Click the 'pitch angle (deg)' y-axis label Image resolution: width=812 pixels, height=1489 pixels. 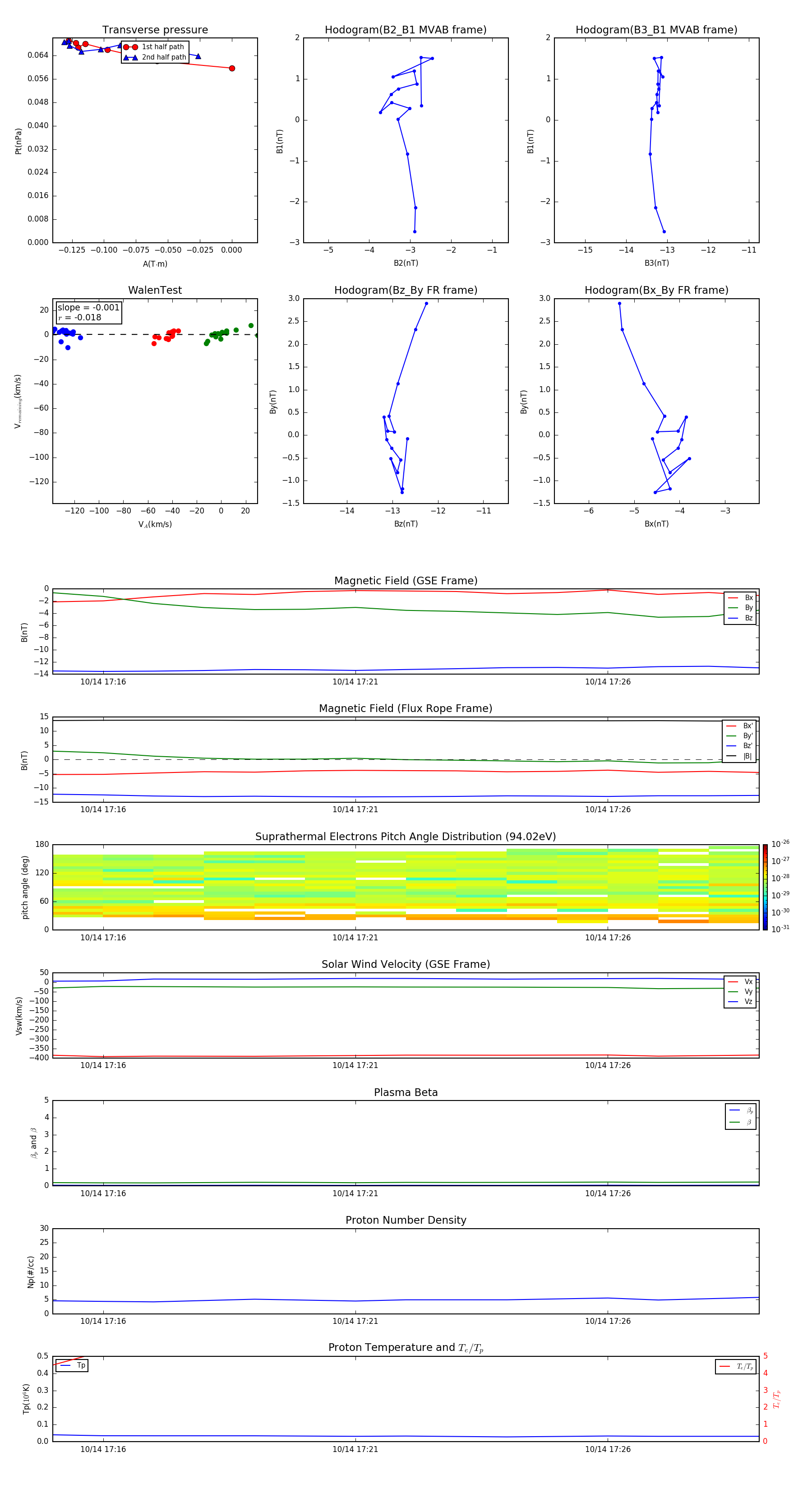(25, 887)
